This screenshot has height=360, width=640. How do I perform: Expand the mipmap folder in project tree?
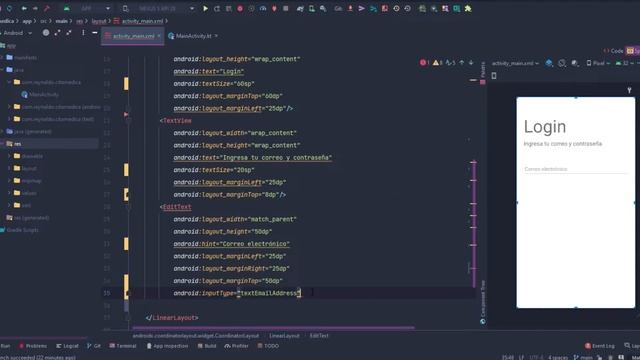tap(9, 180)
